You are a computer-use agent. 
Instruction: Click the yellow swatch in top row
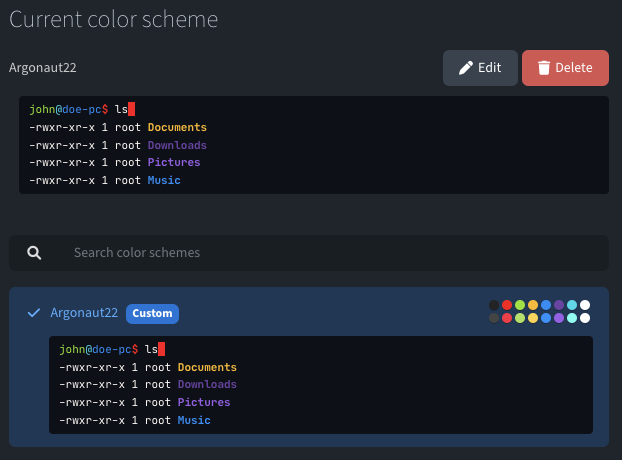click(x=533, y=305)
